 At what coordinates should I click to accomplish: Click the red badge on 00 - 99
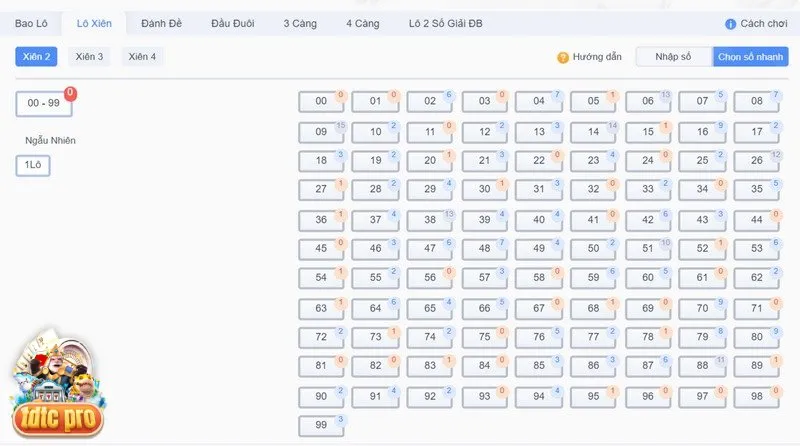pos(70,93)
